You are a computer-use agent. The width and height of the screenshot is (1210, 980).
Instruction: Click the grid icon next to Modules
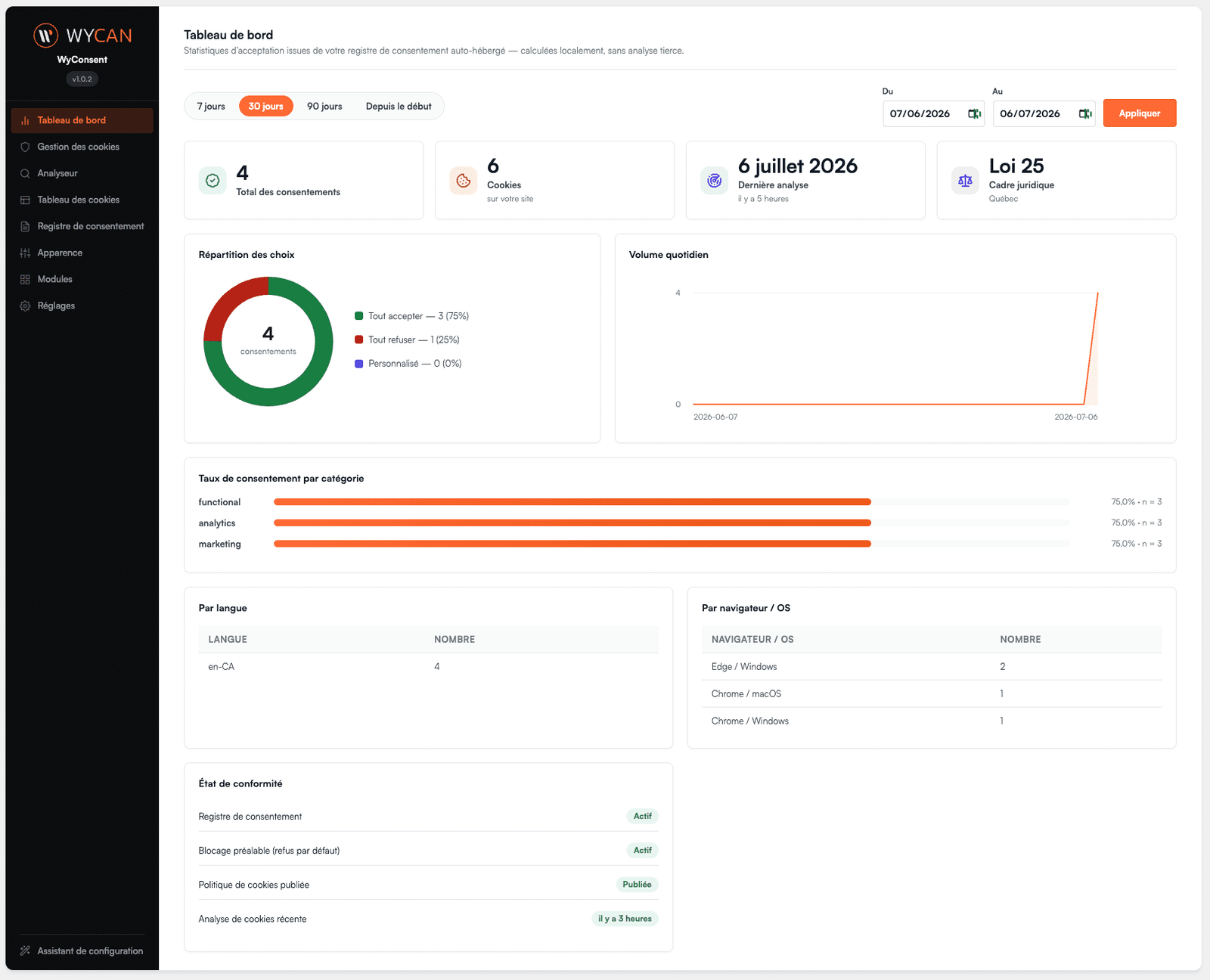tap(25, 279)
